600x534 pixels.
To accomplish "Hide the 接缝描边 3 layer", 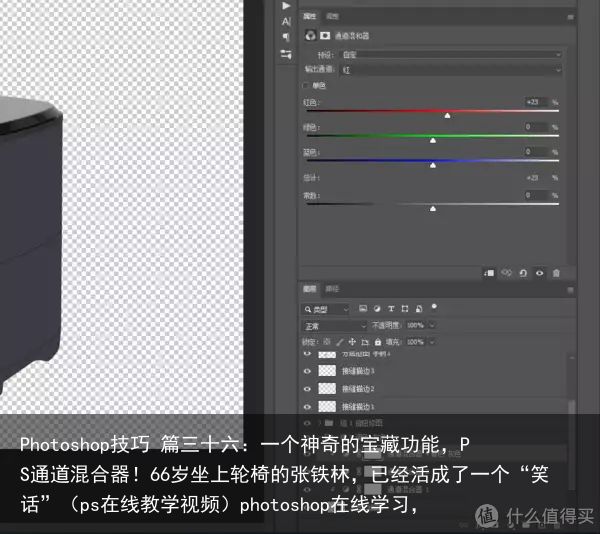I will (307, 371).
